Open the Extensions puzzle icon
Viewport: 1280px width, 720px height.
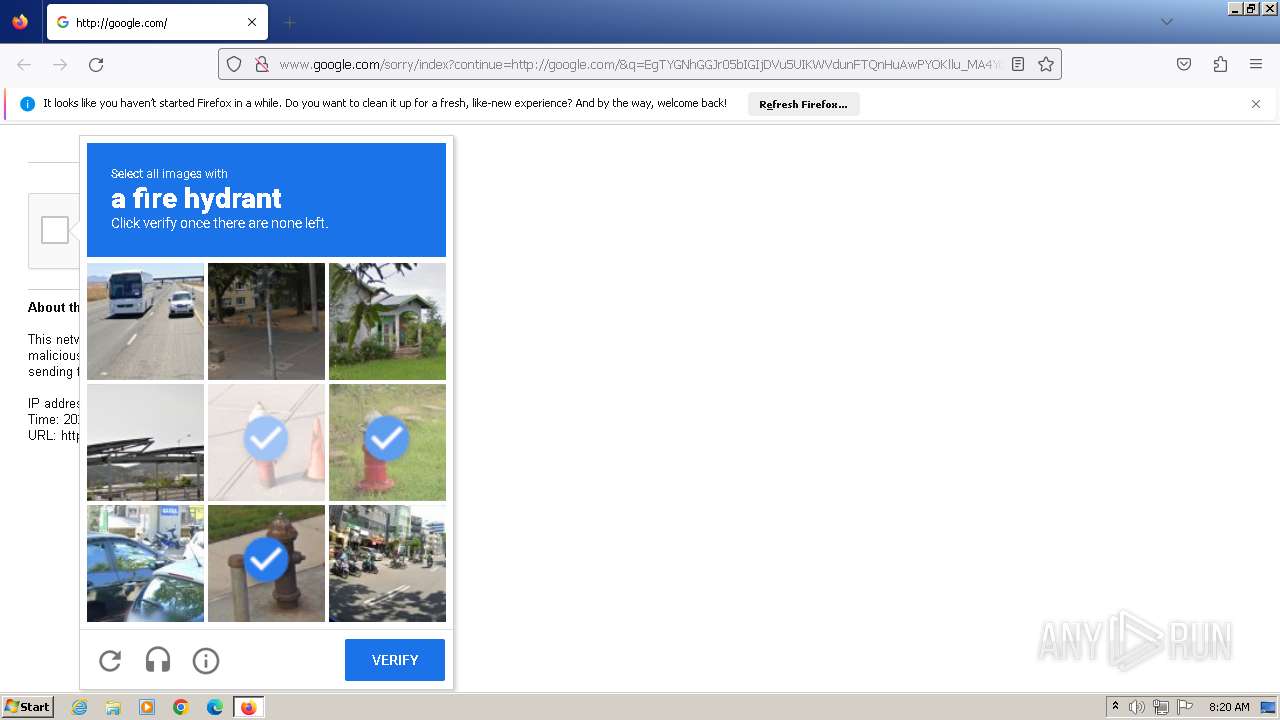point(1220,64)
